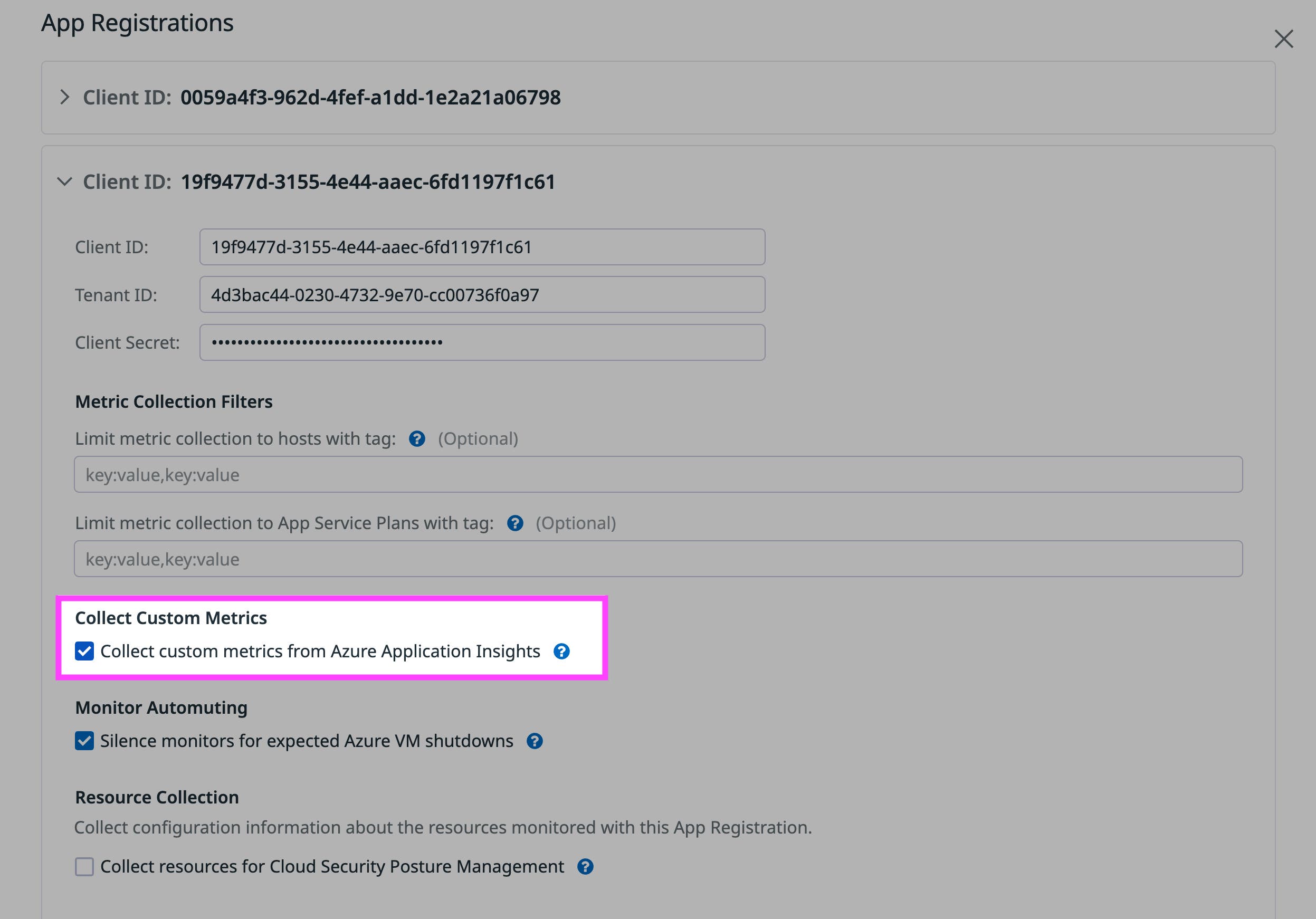This screenshot has width=1316, height=919.
Task: Click the masked Client Secret field
Action: click(481, 342)
